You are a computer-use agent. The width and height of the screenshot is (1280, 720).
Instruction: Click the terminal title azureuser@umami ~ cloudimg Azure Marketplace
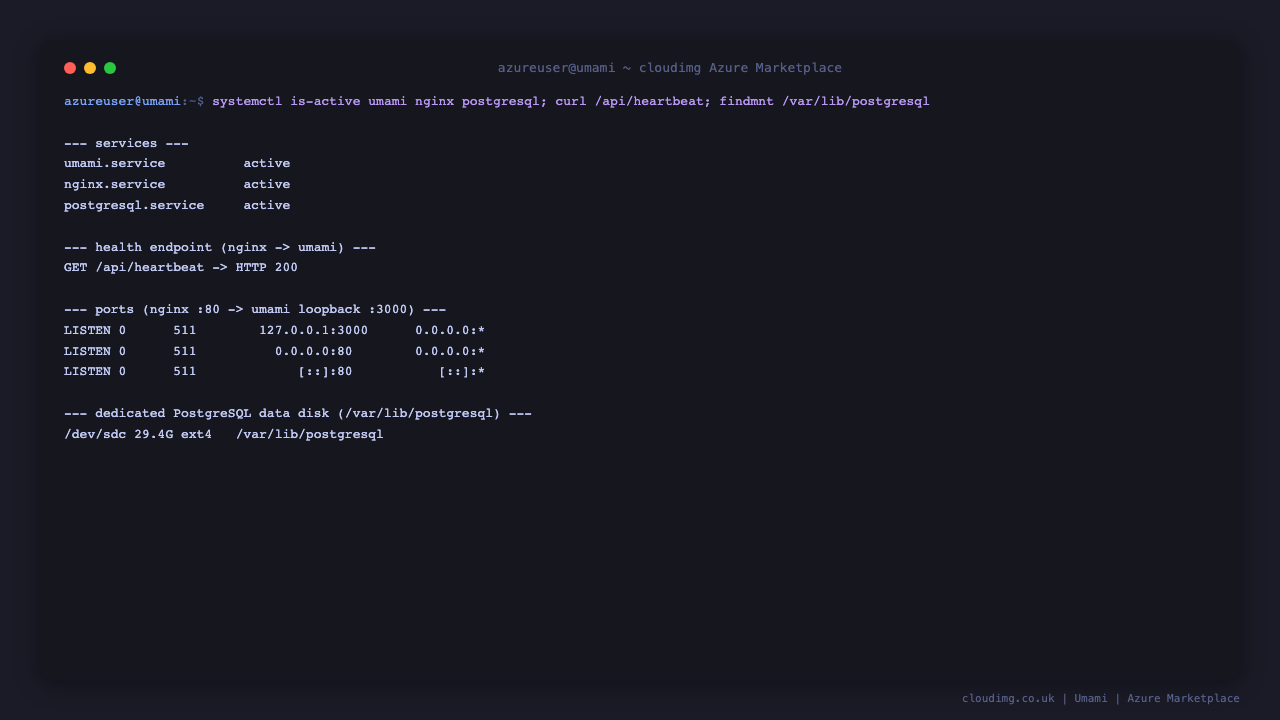(x=670, y=68)
